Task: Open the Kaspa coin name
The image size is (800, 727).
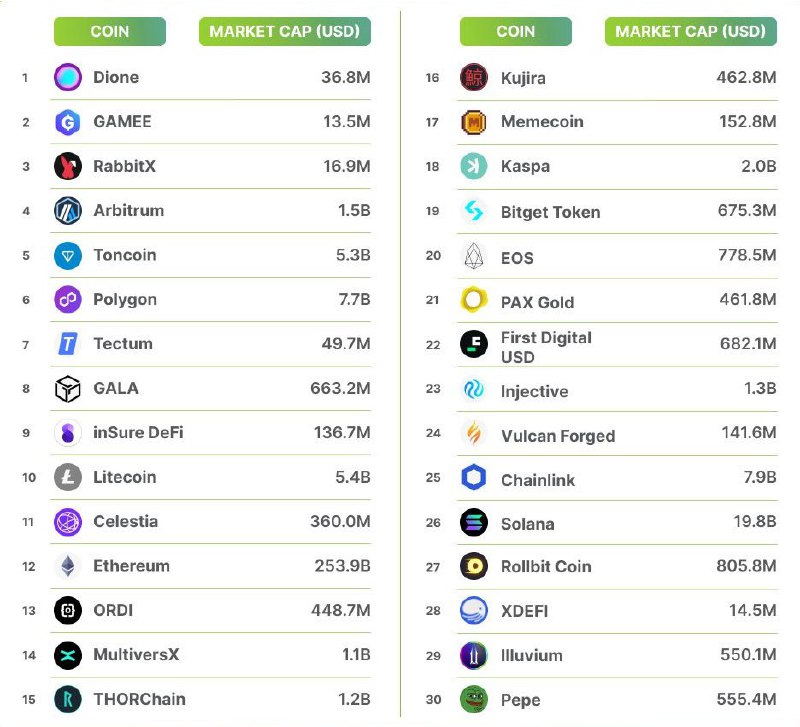Action: 526,167
